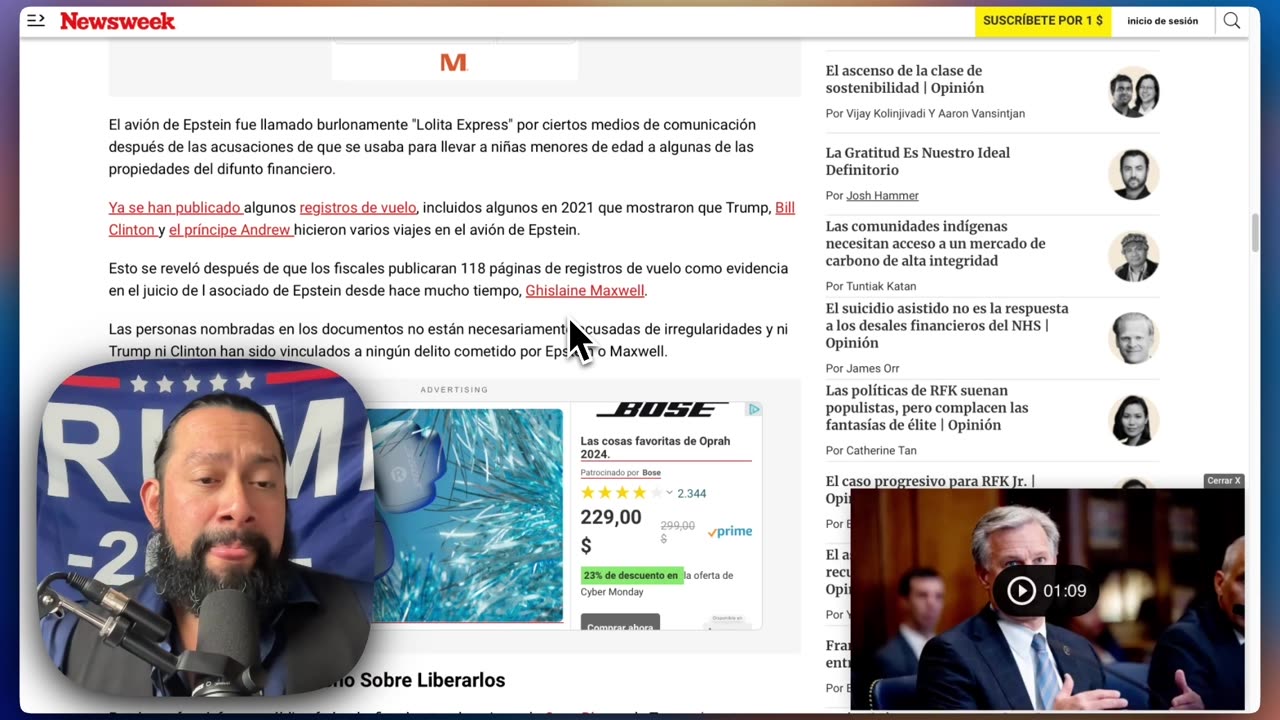The height and width of the screenshot is (720, 1280).
Task: Click James Orr's author photo
Action: click(x=1134, y=338)
